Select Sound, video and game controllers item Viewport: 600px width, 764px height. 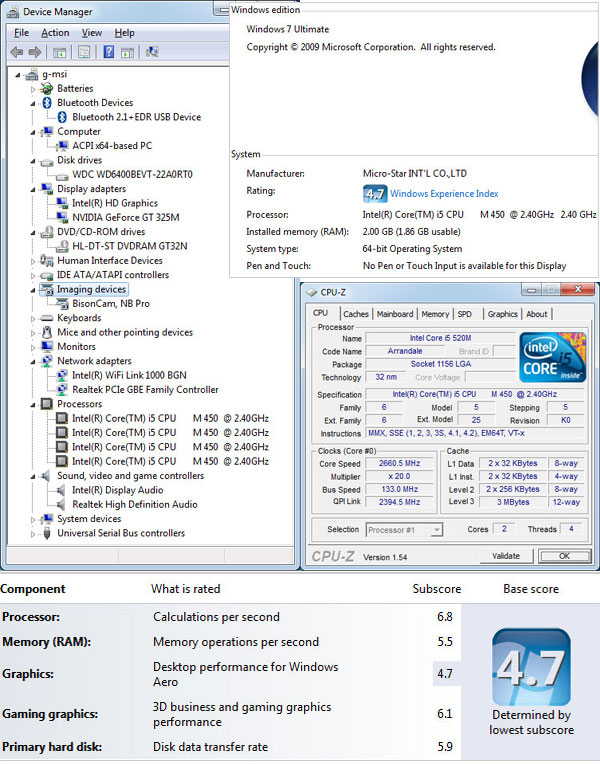point(130,476)
